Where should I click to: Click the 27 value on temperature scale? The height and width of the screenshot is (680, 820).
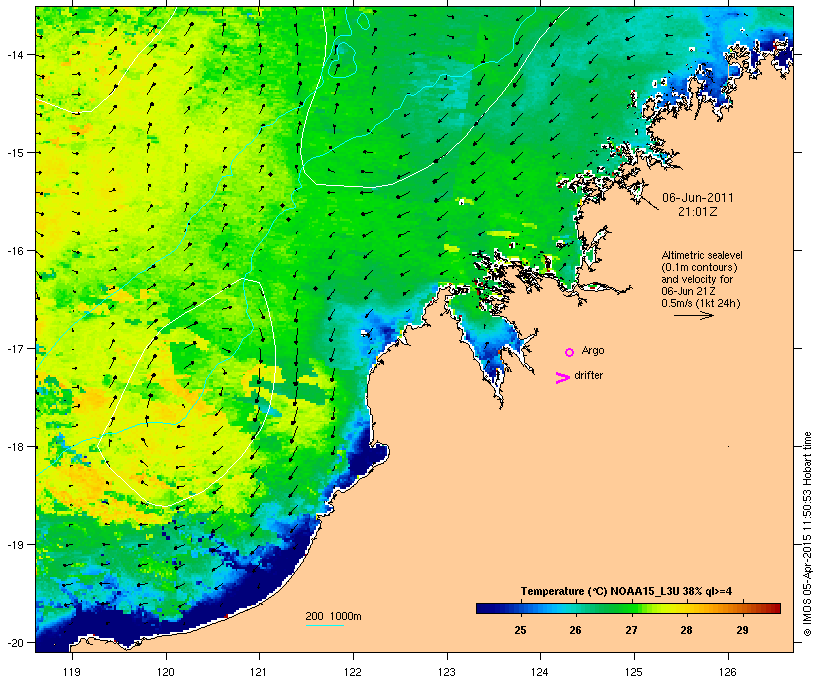[631, 630]
